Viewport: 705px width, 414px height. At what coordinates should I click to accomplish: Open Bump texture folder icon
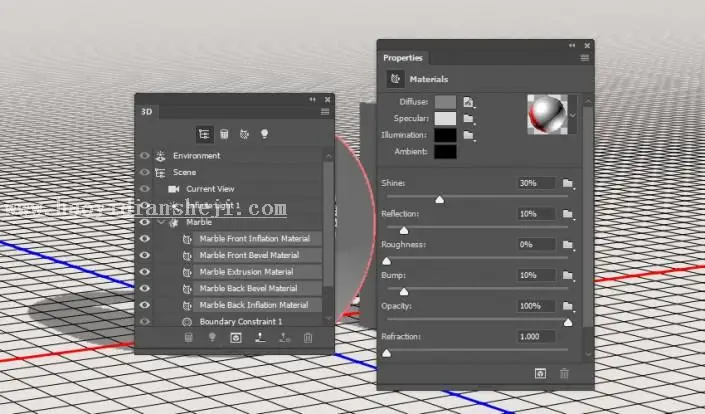coord(568,276)
